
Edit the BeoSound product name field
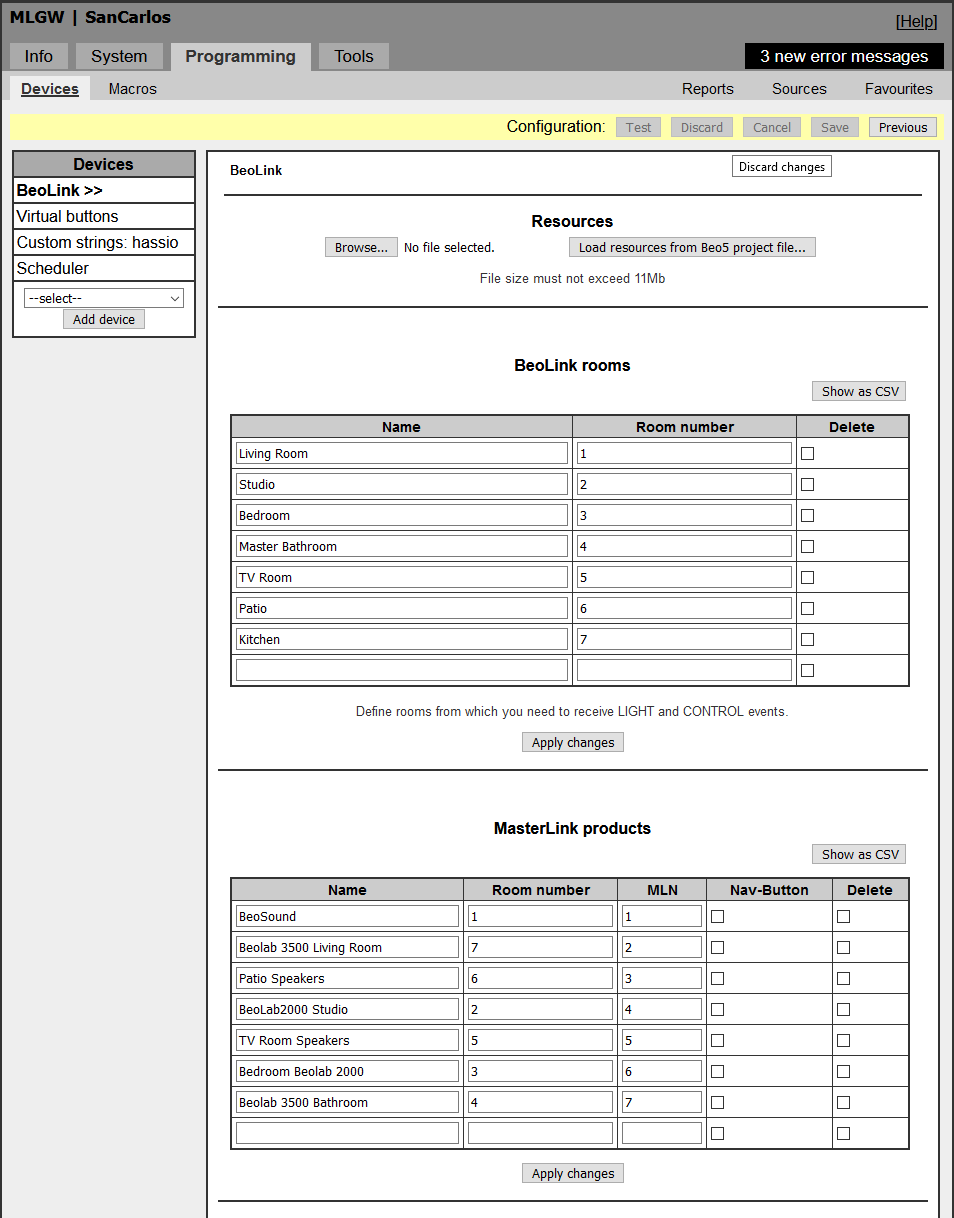tap(347, 916)
